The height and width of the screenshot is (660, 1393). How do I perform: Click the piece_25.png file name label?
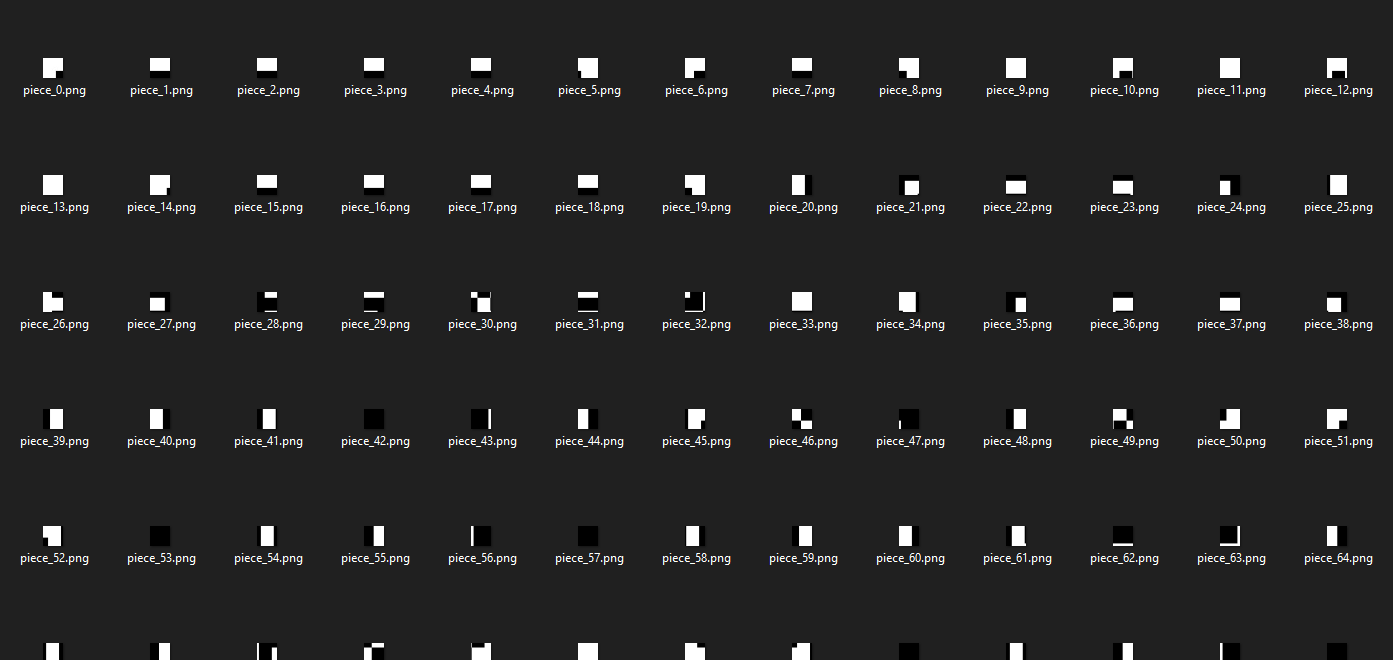(1338, 207)
